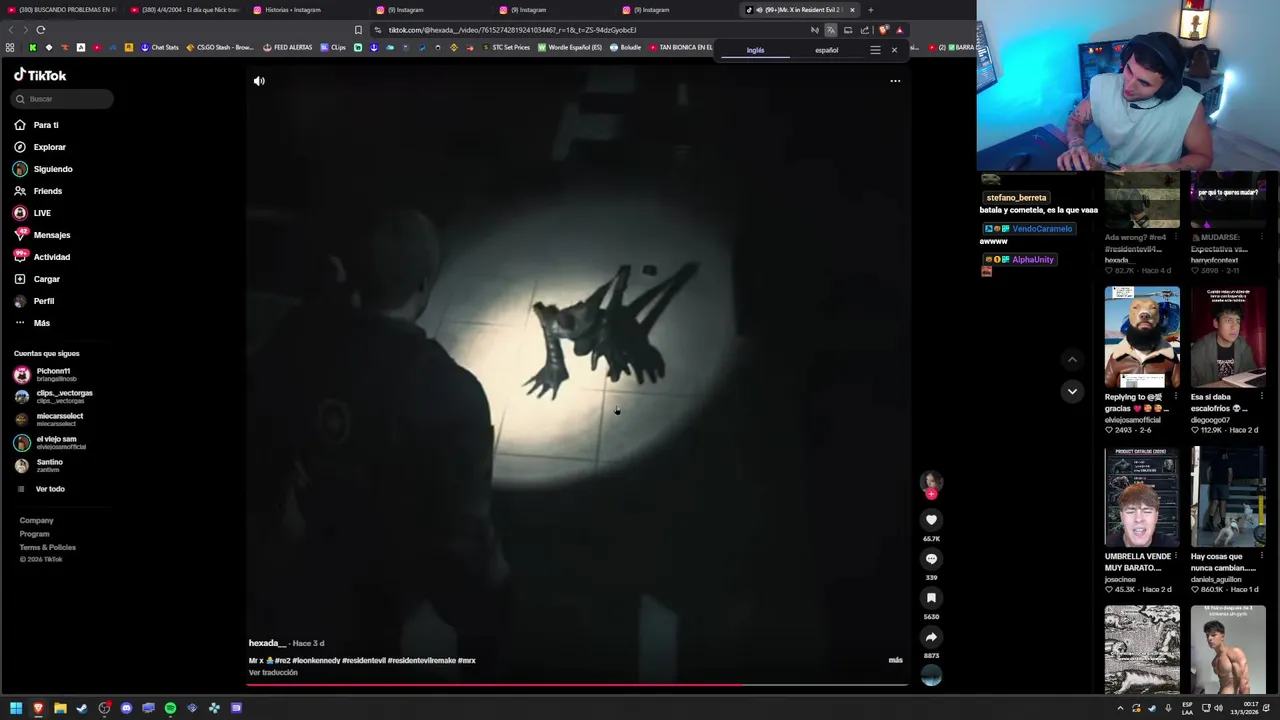Open the Windows Start menu
This screenshot has width=1280, height=720.
point(16,708)
